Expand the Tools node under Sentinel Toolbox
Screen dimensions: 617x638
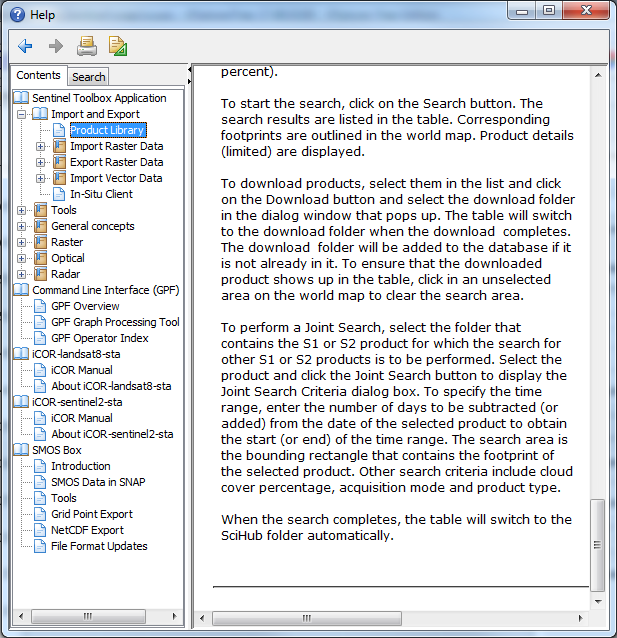click(22, 210)
